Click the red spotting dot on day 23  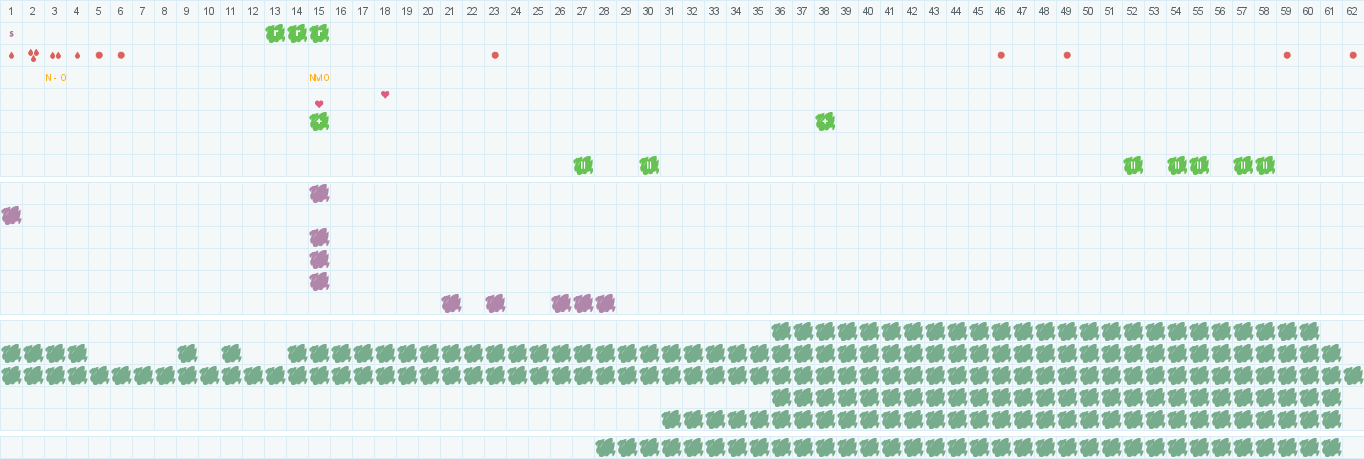pyautogui.click(x=495, y=55)
